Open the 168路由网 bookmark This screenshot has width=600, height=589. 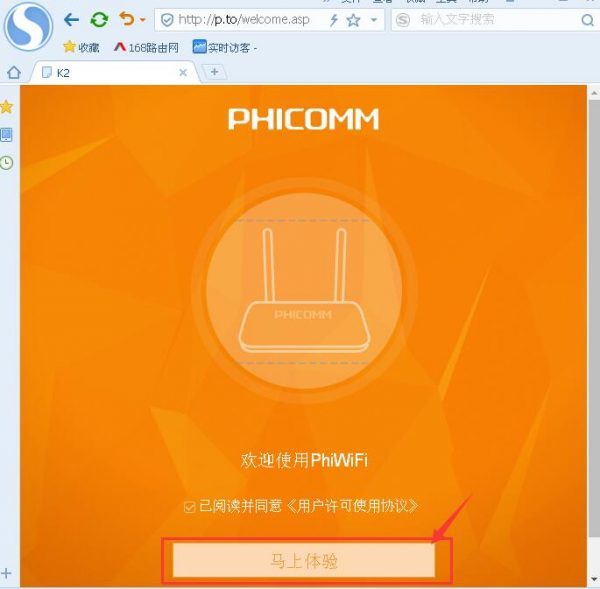pyautogui.click(x=146, y=47)
